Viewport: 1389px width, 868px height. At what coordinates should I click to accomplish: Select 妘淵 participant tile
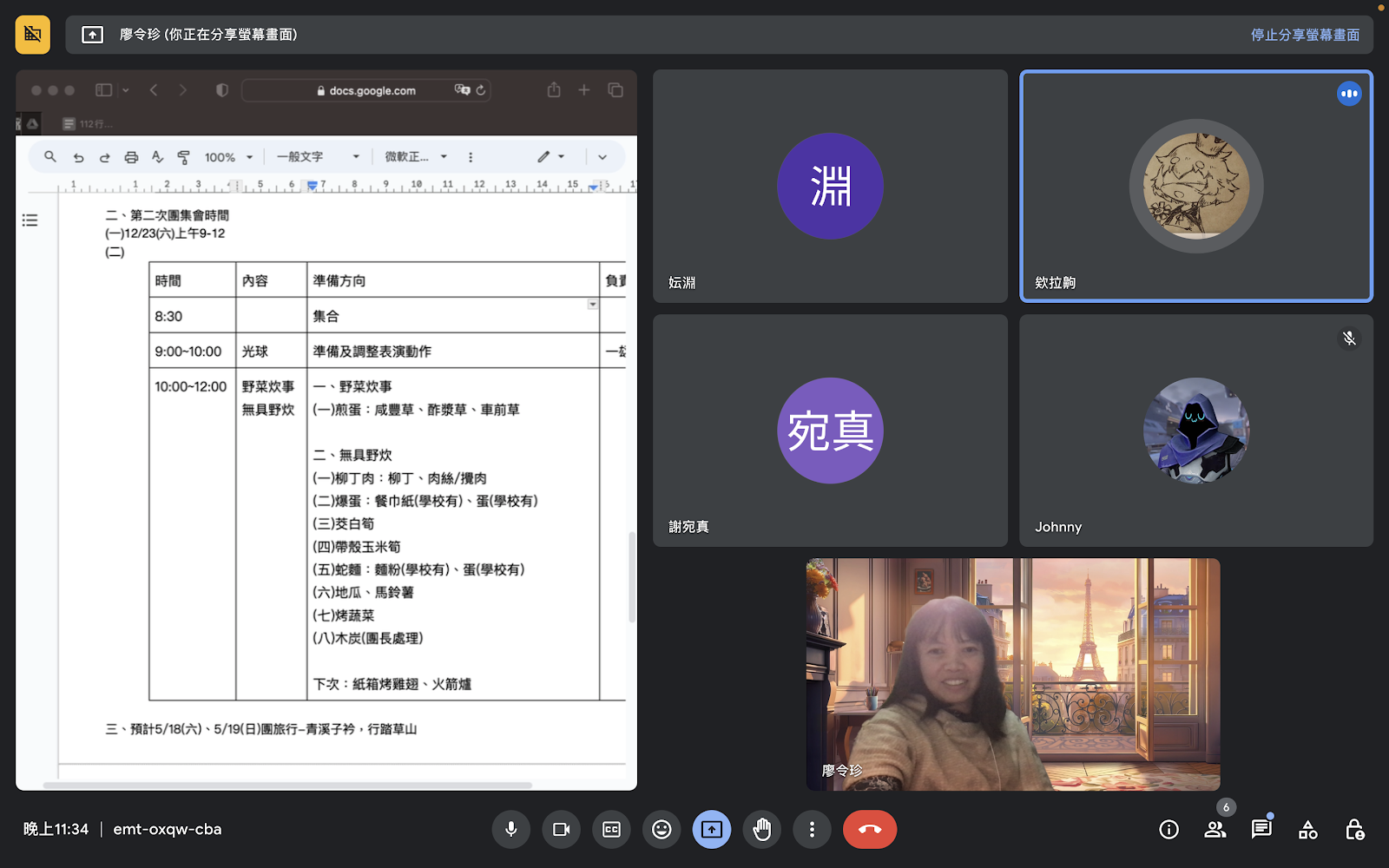[830, 187]
